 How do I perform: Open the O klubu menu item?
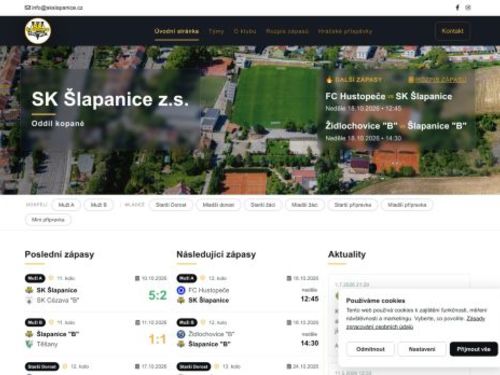(x=245, y=31)
